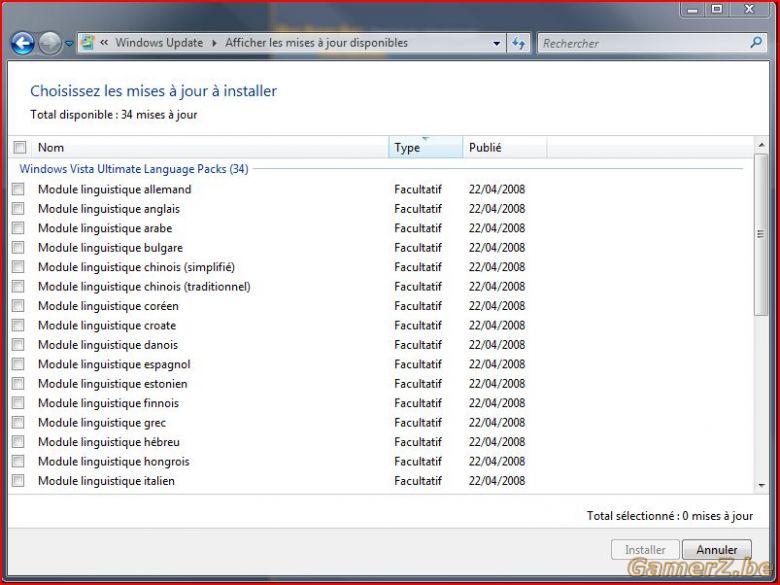Click the scrollbar up arrow of update list
The width and height of the screenshot is (780, 585).
pos(761,145)
